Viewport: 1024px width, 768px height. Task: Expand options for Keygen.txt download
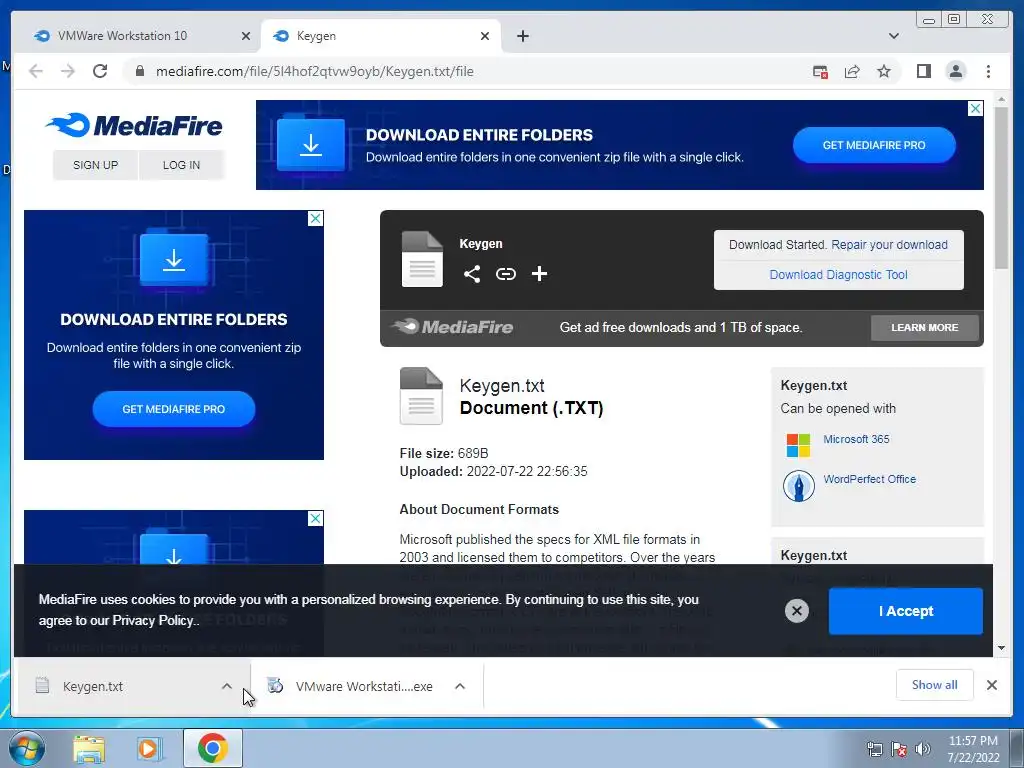pos(227,686)
